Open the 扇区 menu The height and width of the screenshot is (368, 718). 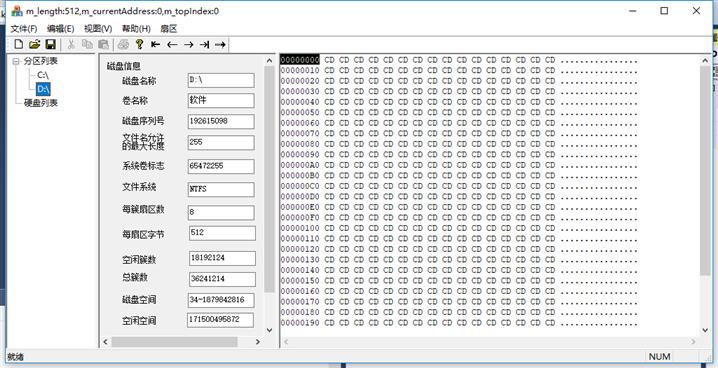point(169,28)
